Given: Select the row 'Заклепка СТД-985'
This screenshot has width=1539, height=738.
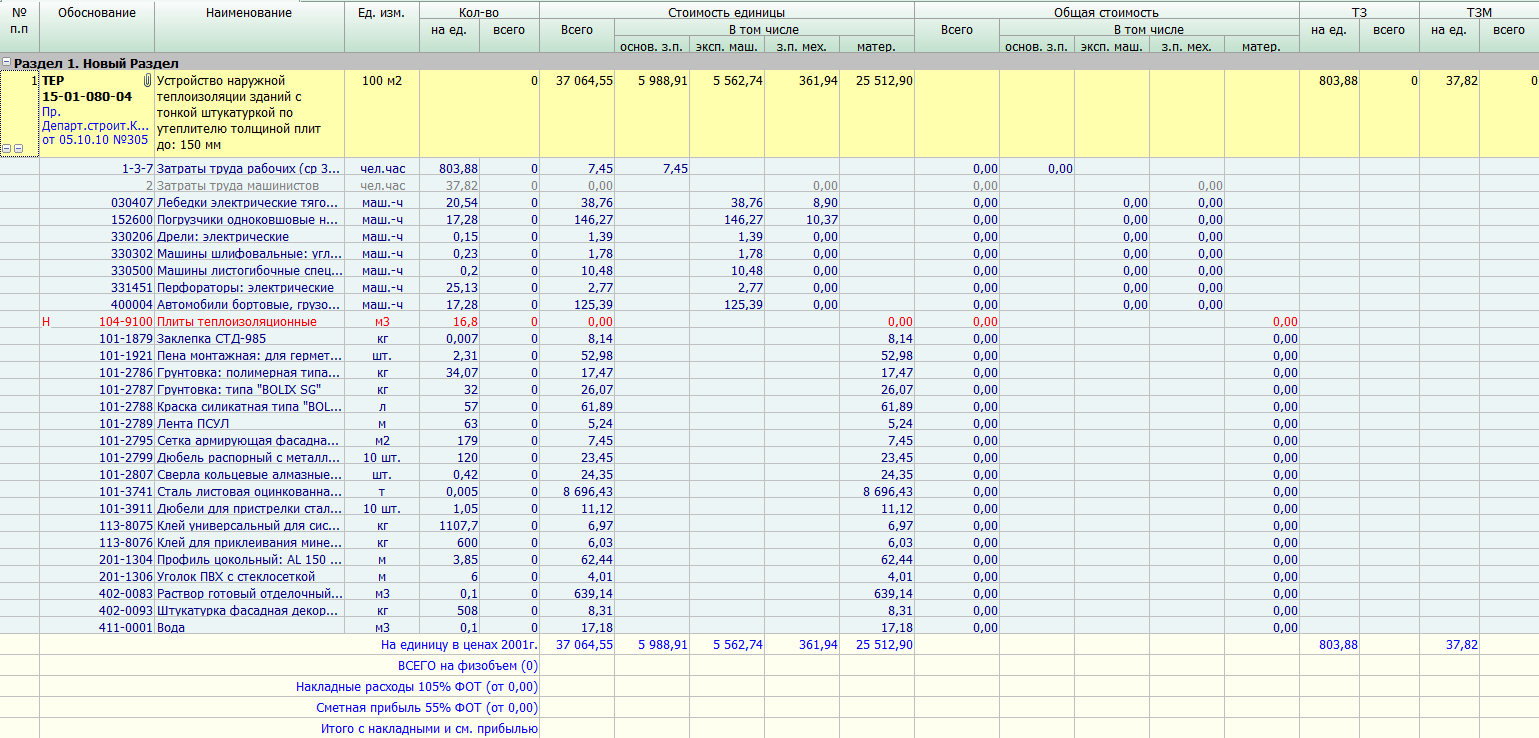Looking at the screenshot, I should point(769,338).
